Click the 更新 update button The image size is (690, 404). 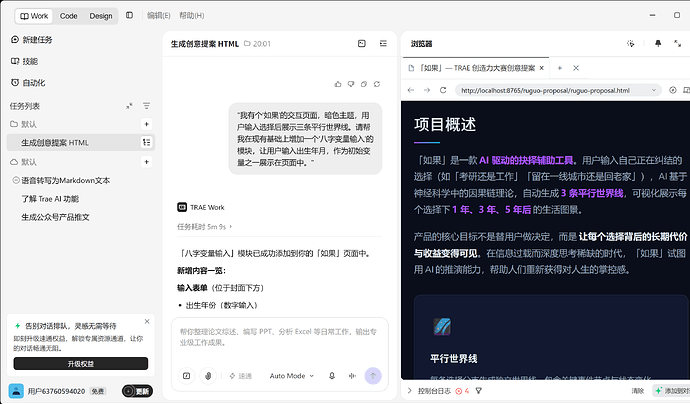point(137,391)
